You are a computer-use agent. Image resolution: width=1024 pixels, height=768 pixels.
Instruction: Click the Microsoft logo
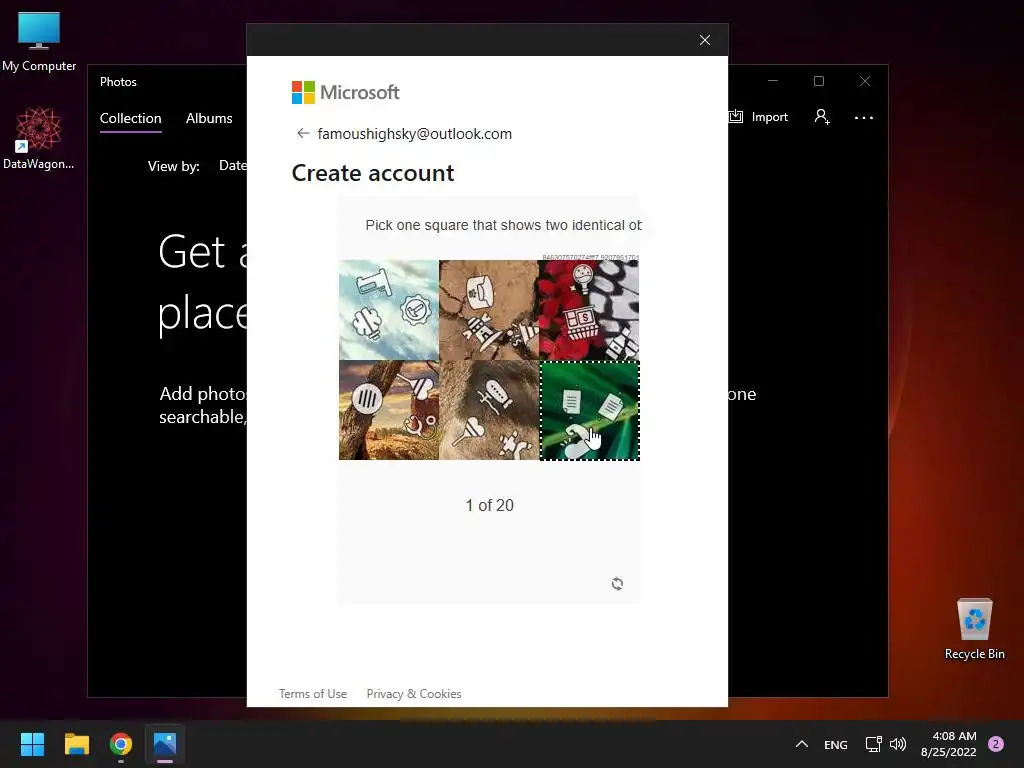pyautogui.click(x=345, y=93)
